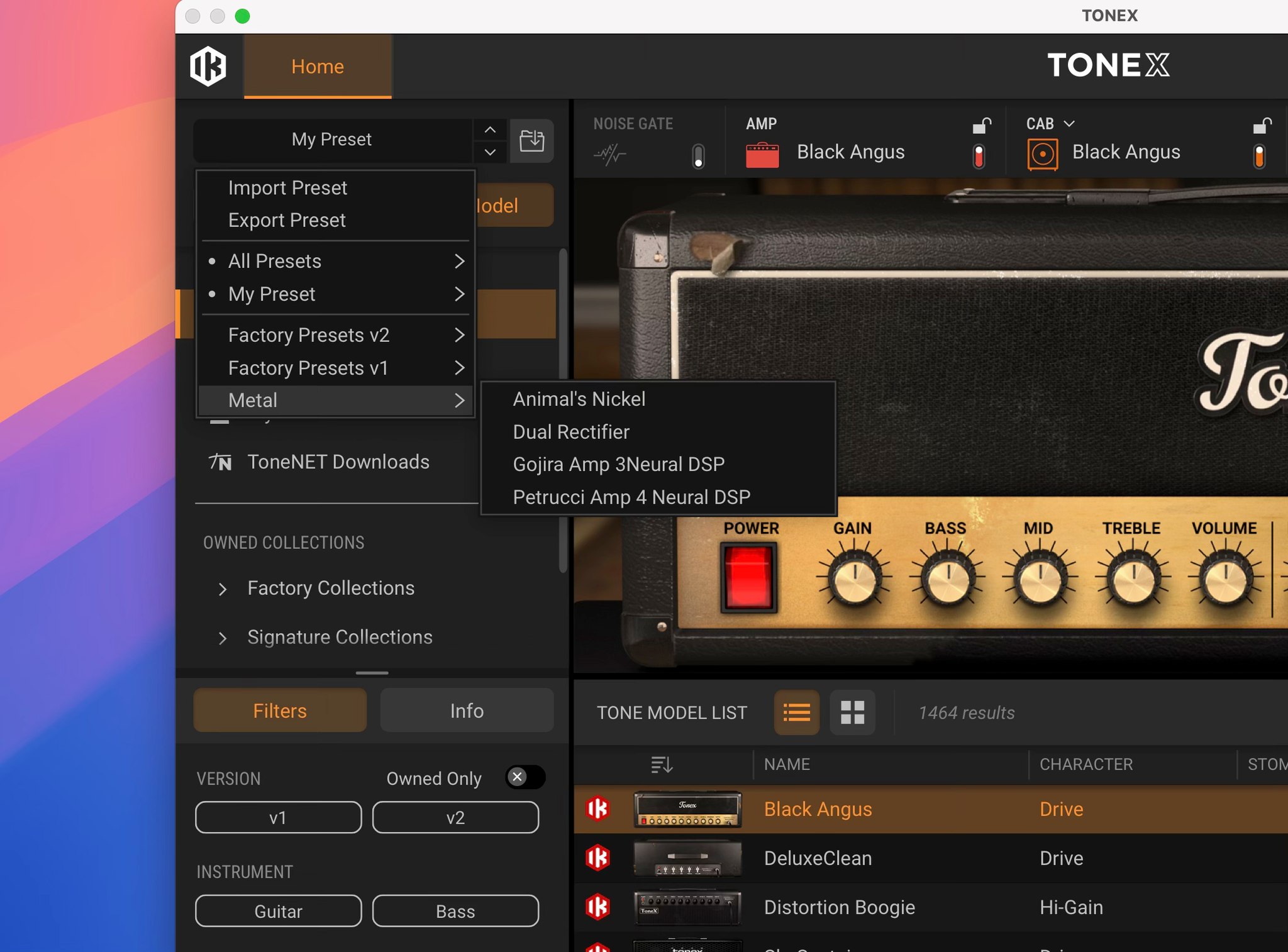Image resolution: width=1288 pixels, height=952 pixels.
Task: Click the ToneNET Downloads icon
Action: coord(220,462)
